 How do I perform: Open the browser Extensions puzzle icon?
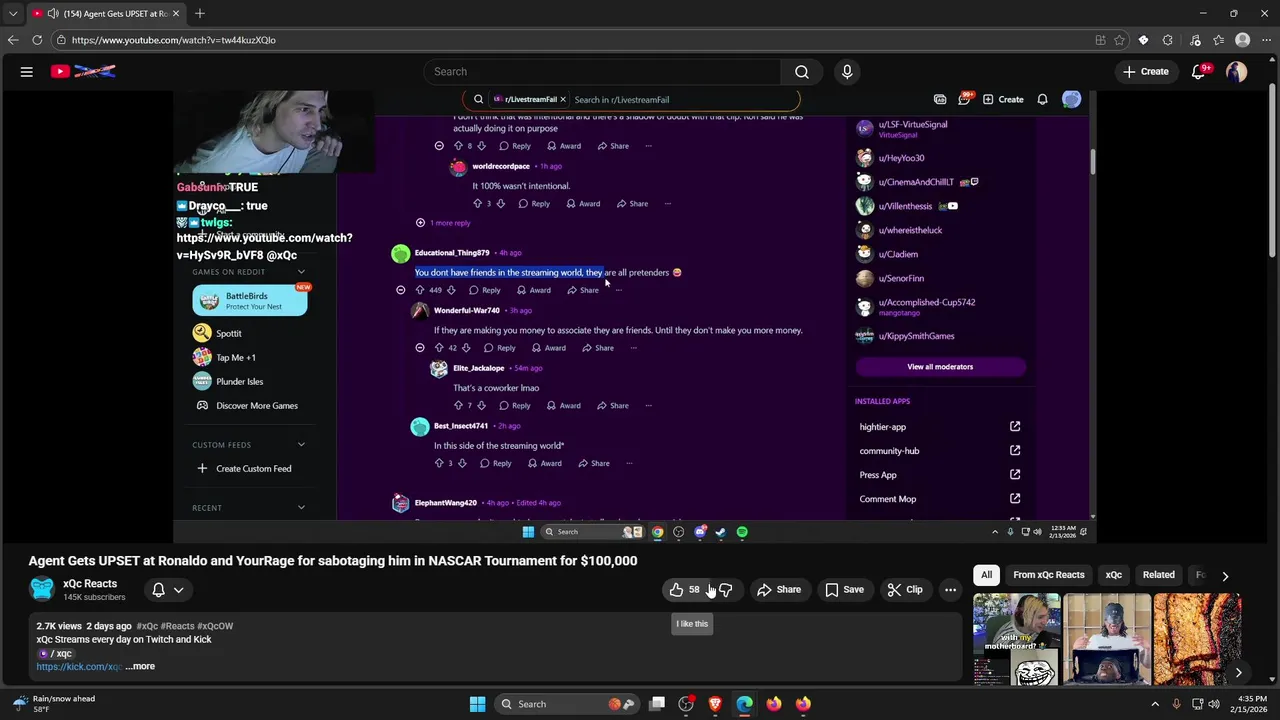click(x=1168, y=40)
